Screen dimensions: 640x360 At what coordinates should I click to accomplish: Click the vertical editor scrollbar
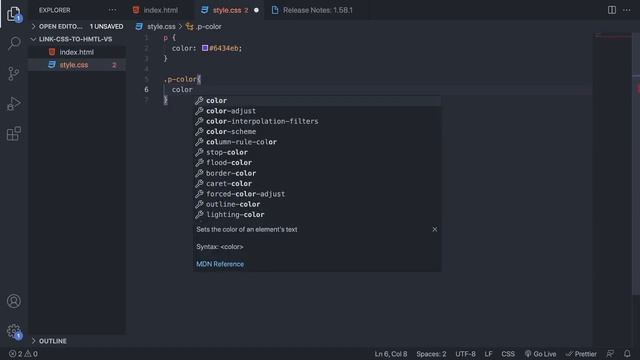click(x=636, y=163)
